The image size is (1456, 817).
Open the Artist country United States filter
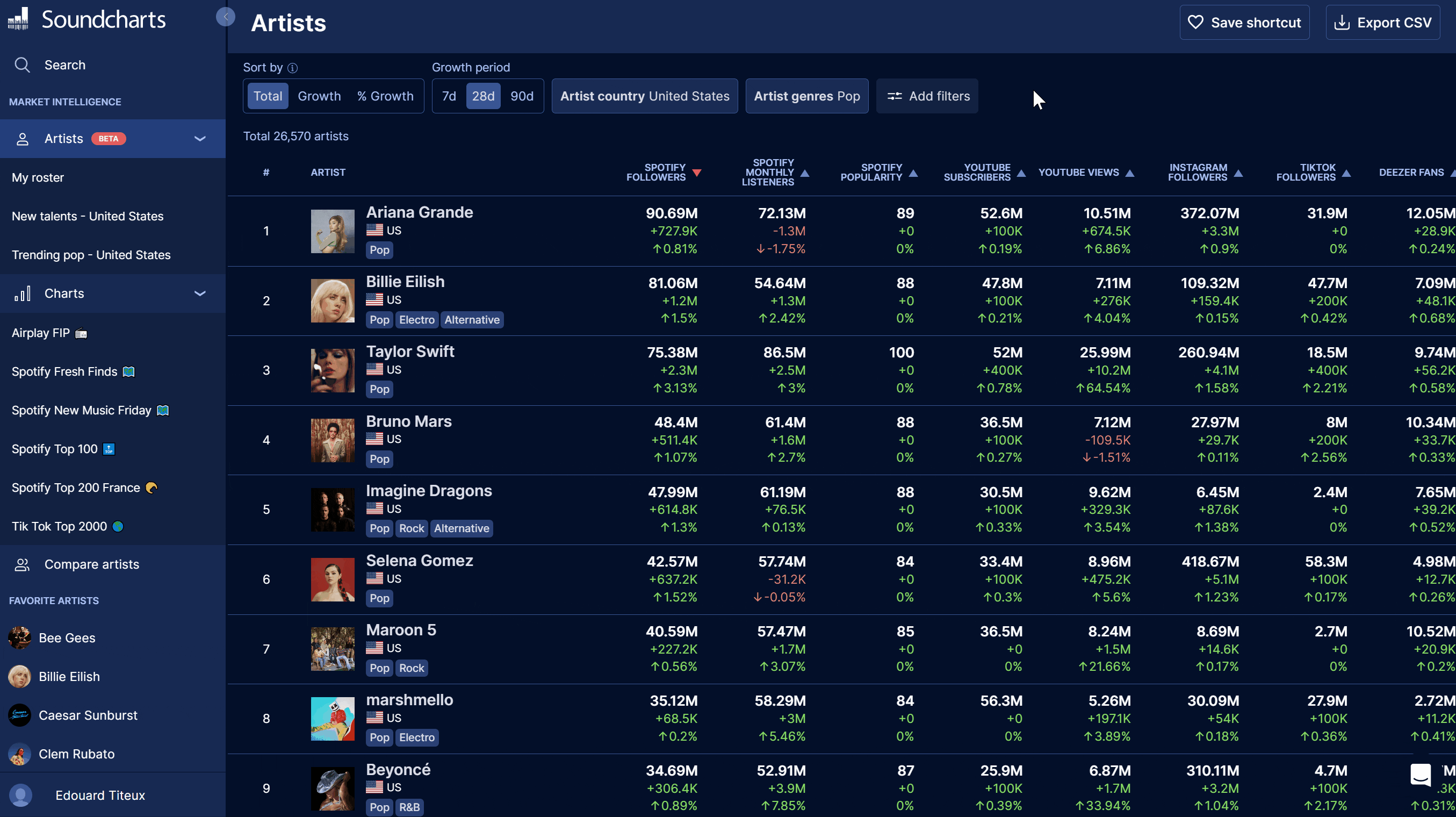pyautogui.click(x=644, y=96)
